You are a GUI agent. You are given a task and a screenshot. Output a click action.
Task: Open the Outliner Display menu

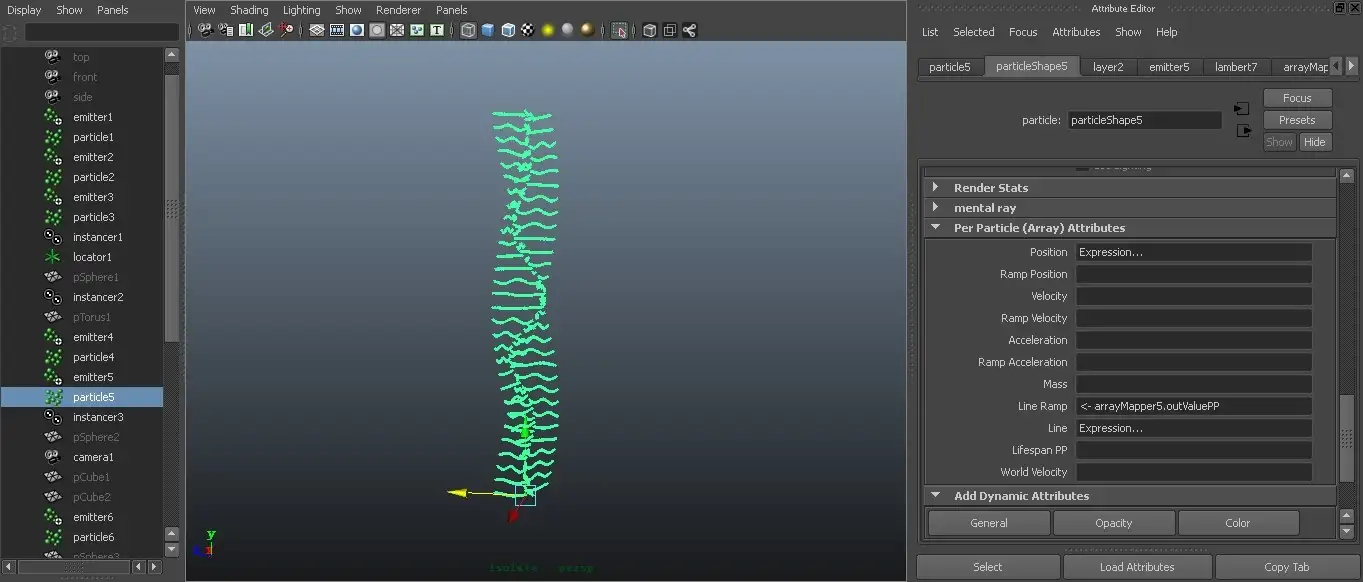24,10
